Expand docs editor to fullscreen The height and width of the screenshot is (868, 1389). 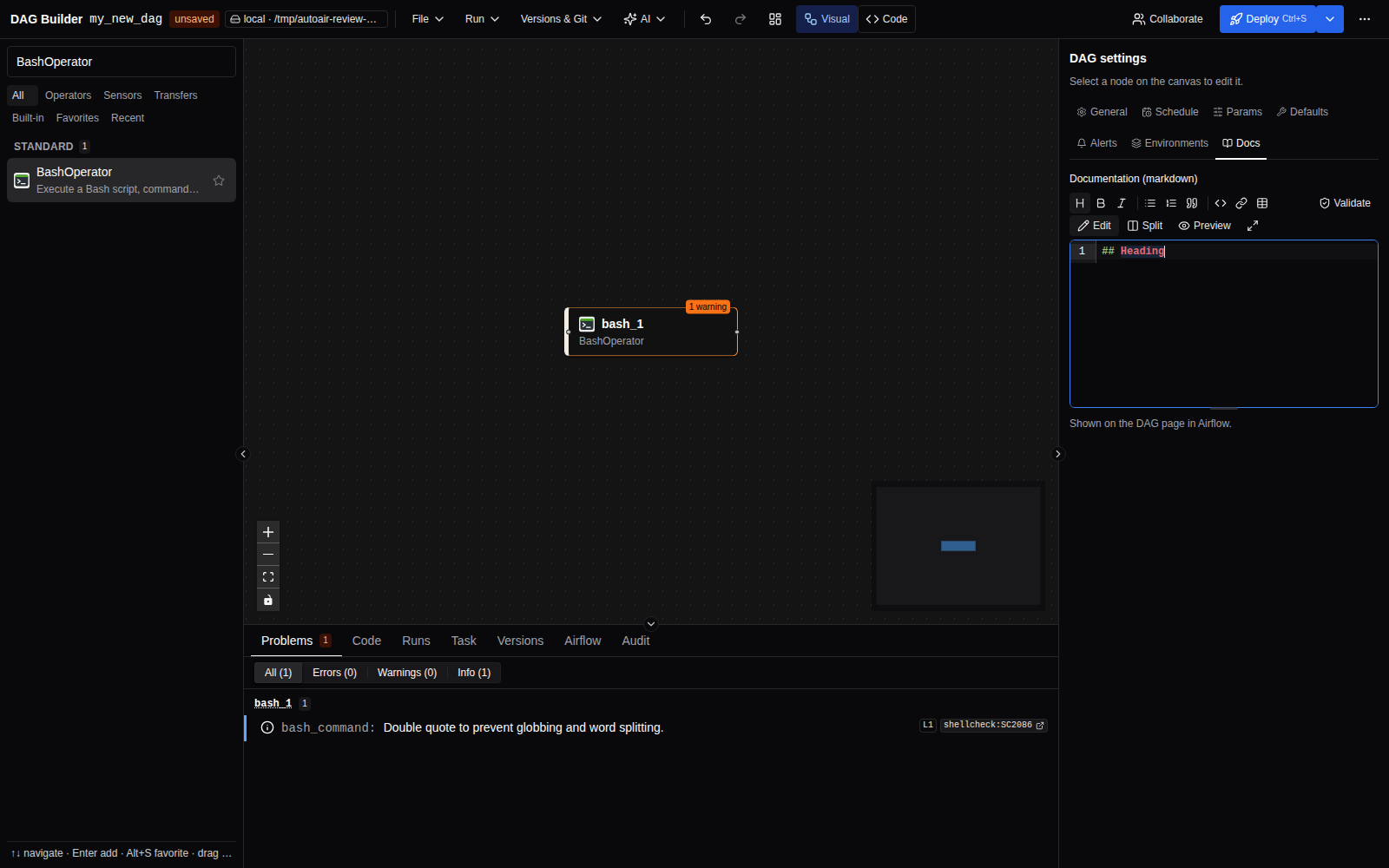coord(1253,226)
